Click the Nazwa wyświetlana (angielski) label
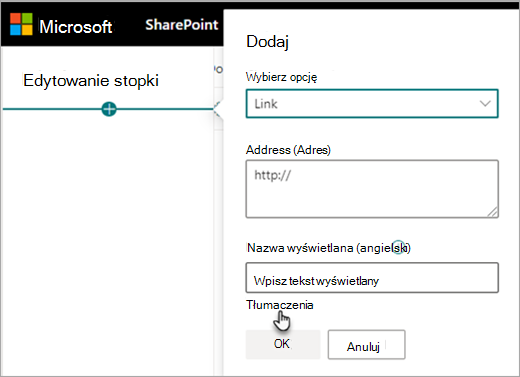 pyautogui.click(x=329, y=248)
